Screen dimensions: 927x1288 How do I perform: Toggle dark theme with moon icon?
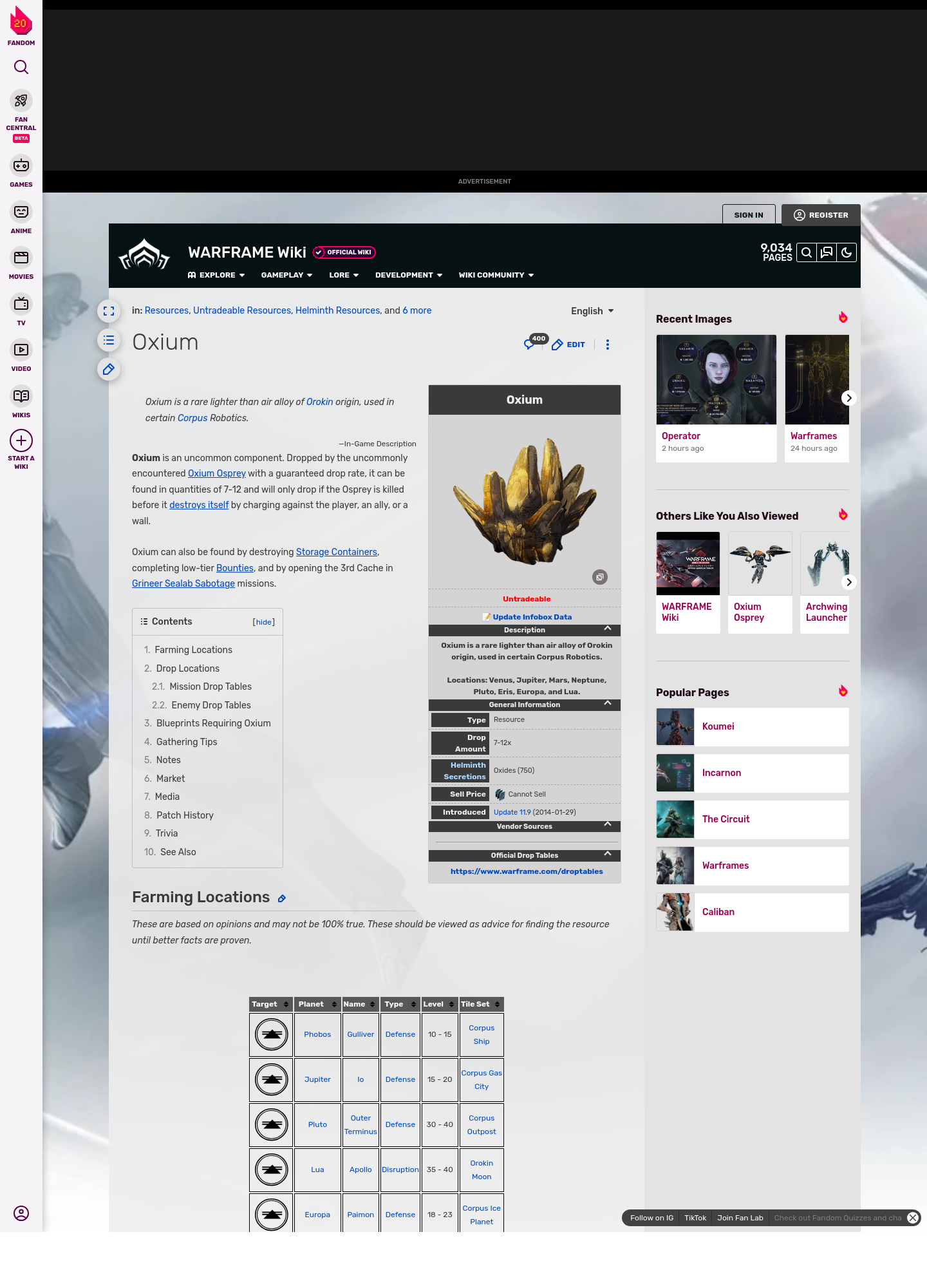847,252
